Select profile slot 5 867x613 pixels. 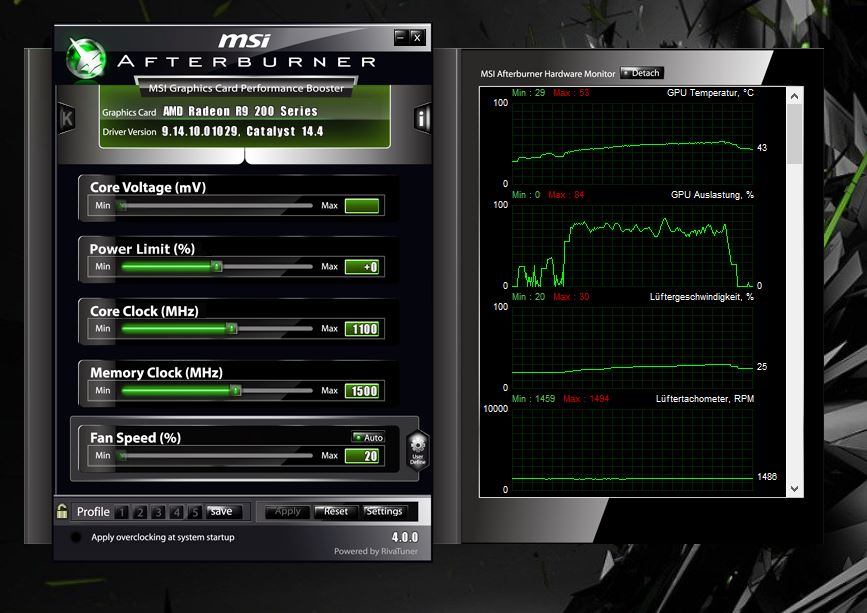coord(194,512)
